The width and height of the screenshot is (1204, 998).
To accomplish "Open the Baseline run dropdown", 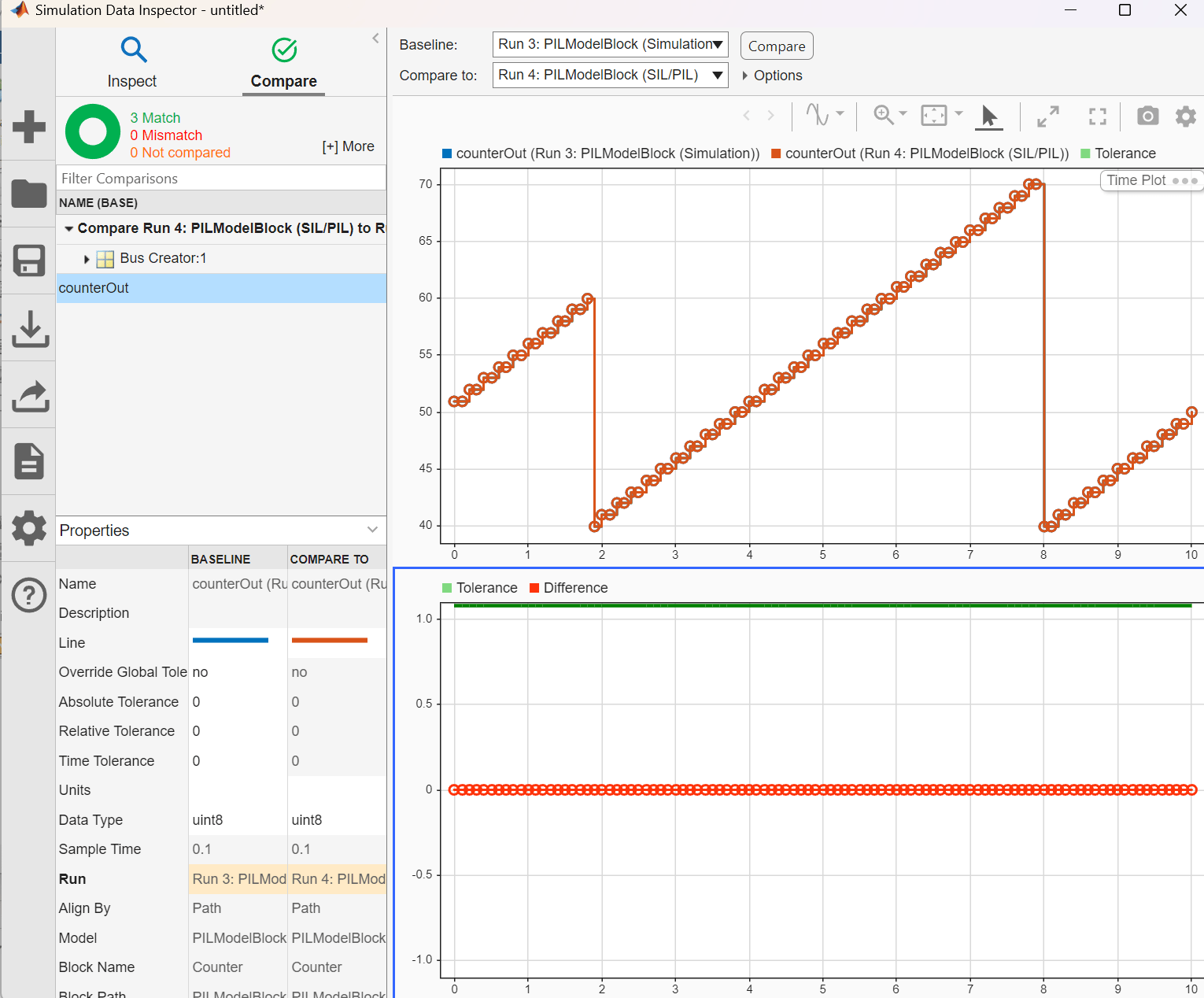I will [610, 45].
